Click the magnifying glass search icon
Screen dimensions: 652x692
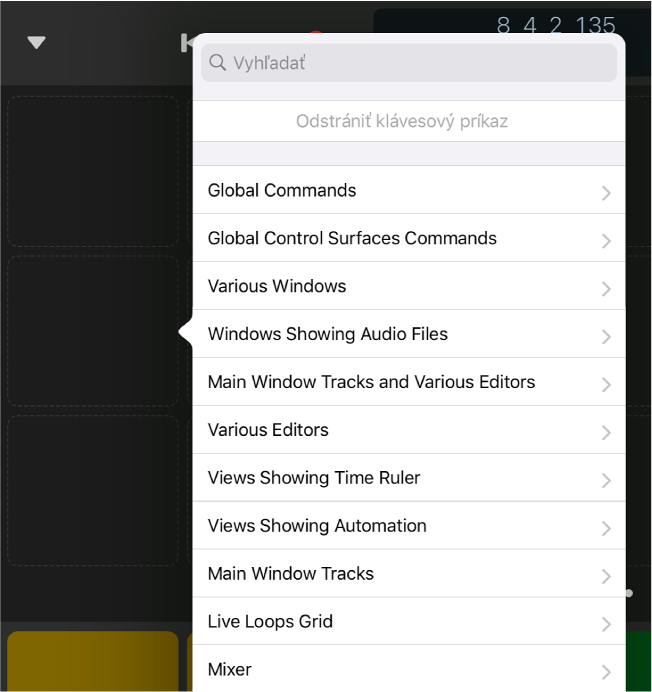(x=217, y=64)
